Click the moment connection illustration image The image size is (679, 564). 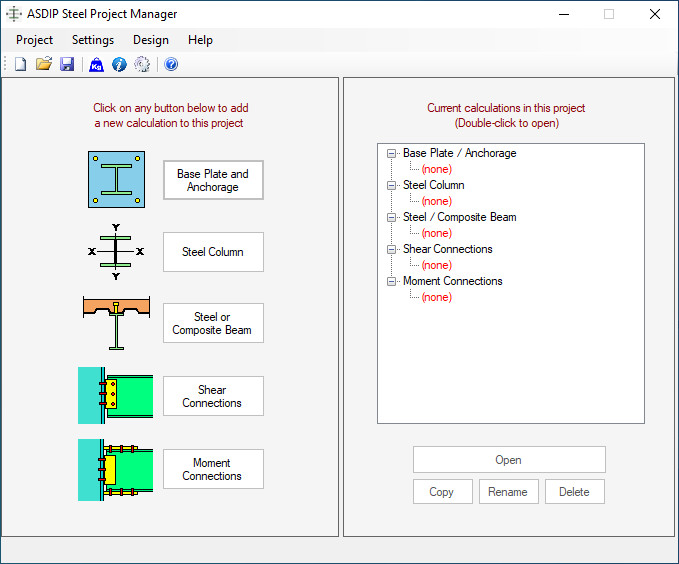[x=115, y=470]
